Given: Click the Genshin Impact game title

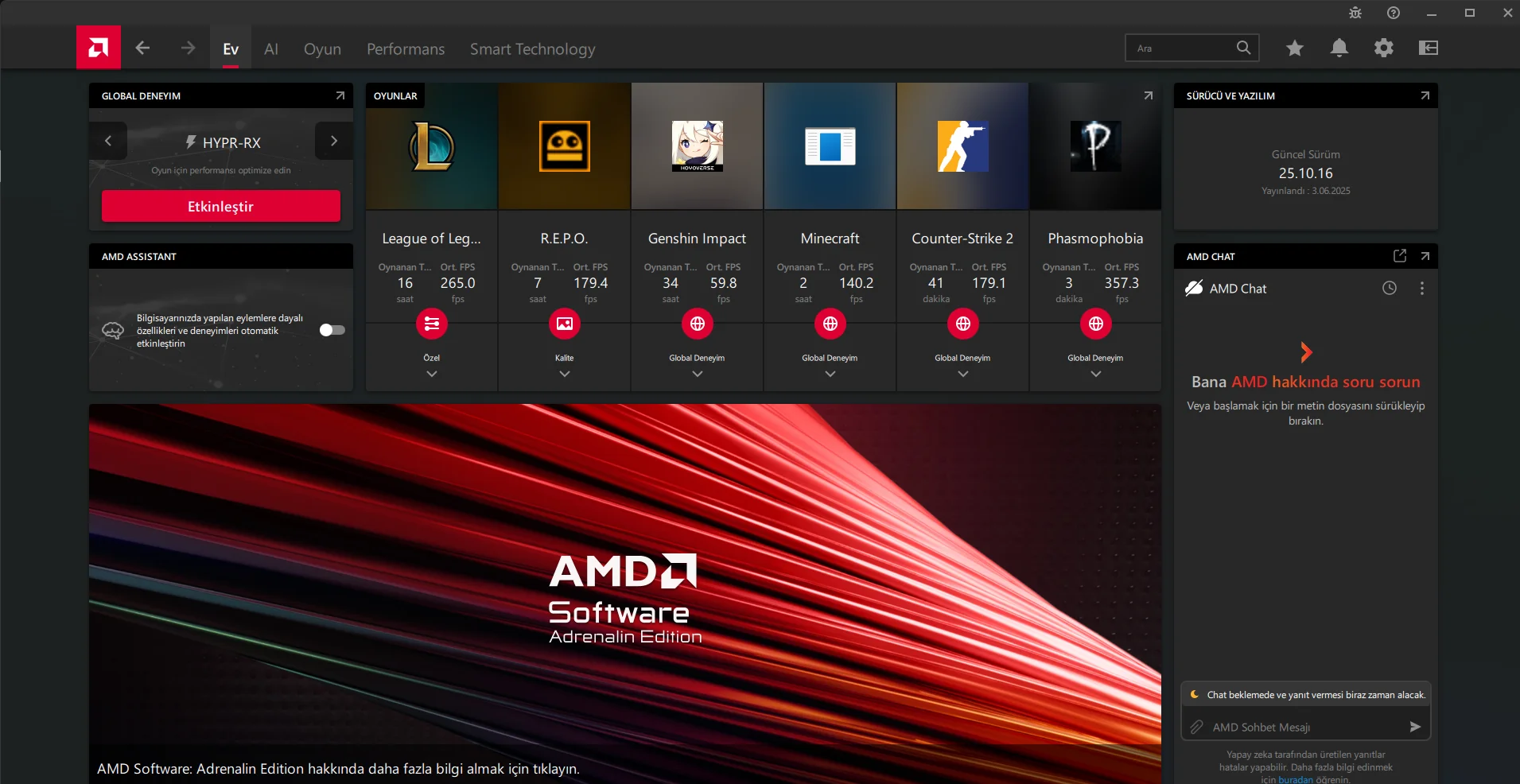Looking at the screenshot, I should coord(698,239).
